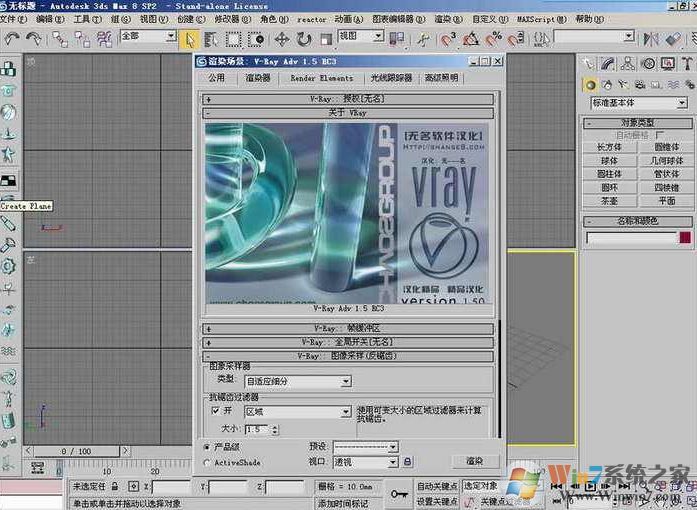The image size is (697, 510).
Task: Toggle the 自动栅格 checkbox
Action: 659,134
